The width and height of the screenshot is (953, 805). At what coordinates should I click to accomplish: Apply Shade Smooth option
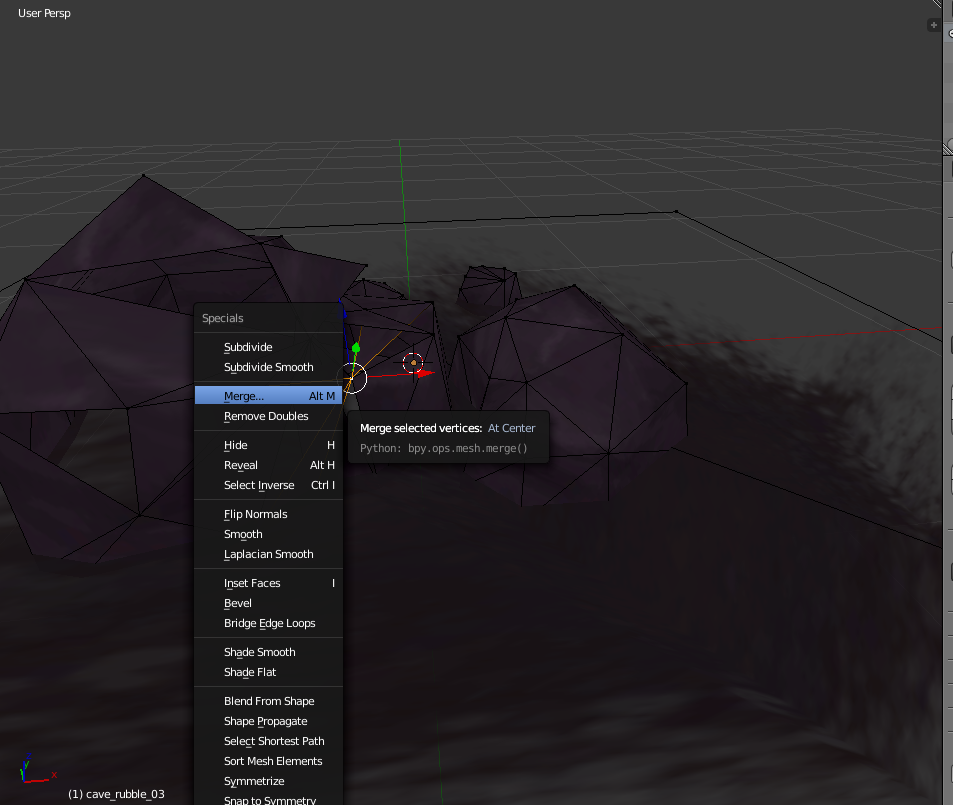[x=268, y=652]
